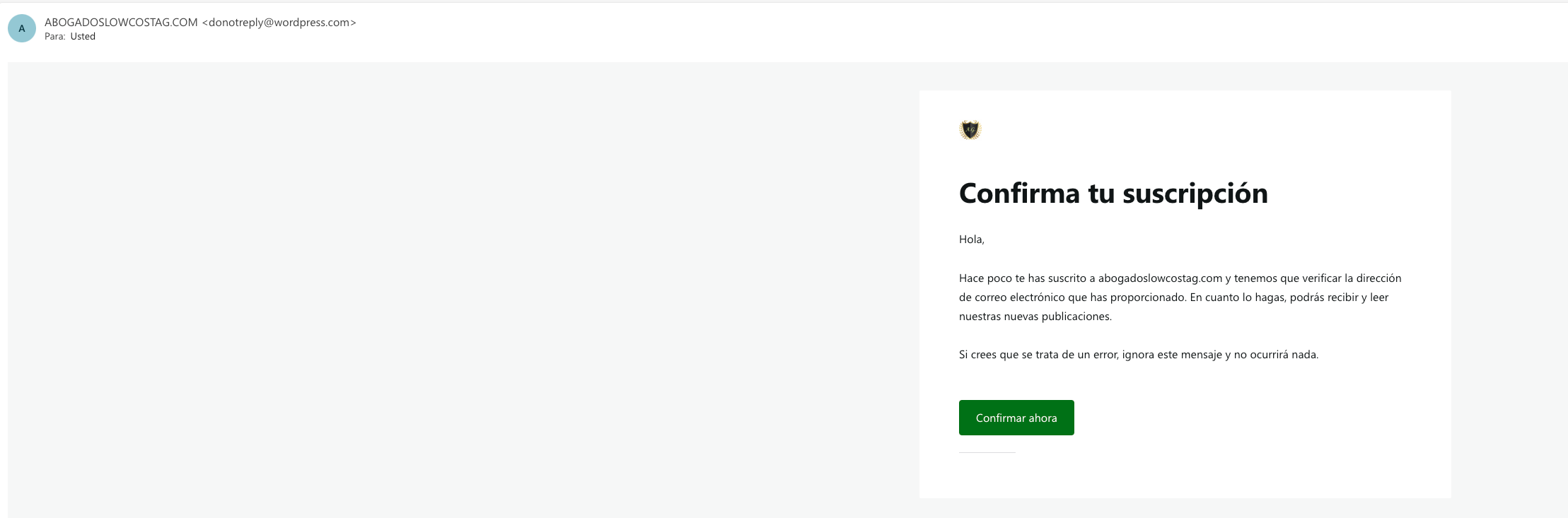Click the Para: label in the header
The height and width of the screenshot is (518, 1568).
(x=55, y=37)
